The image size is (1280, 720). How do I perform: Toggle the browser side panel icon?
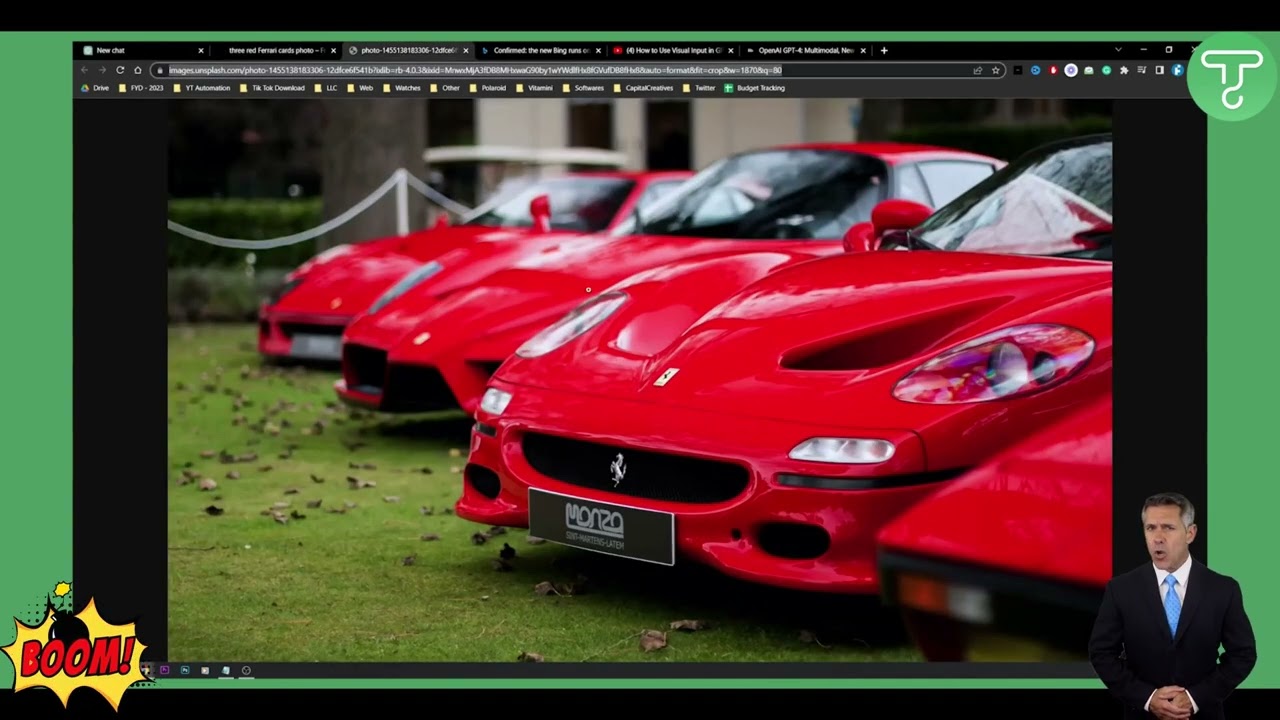pos(1159,70)
